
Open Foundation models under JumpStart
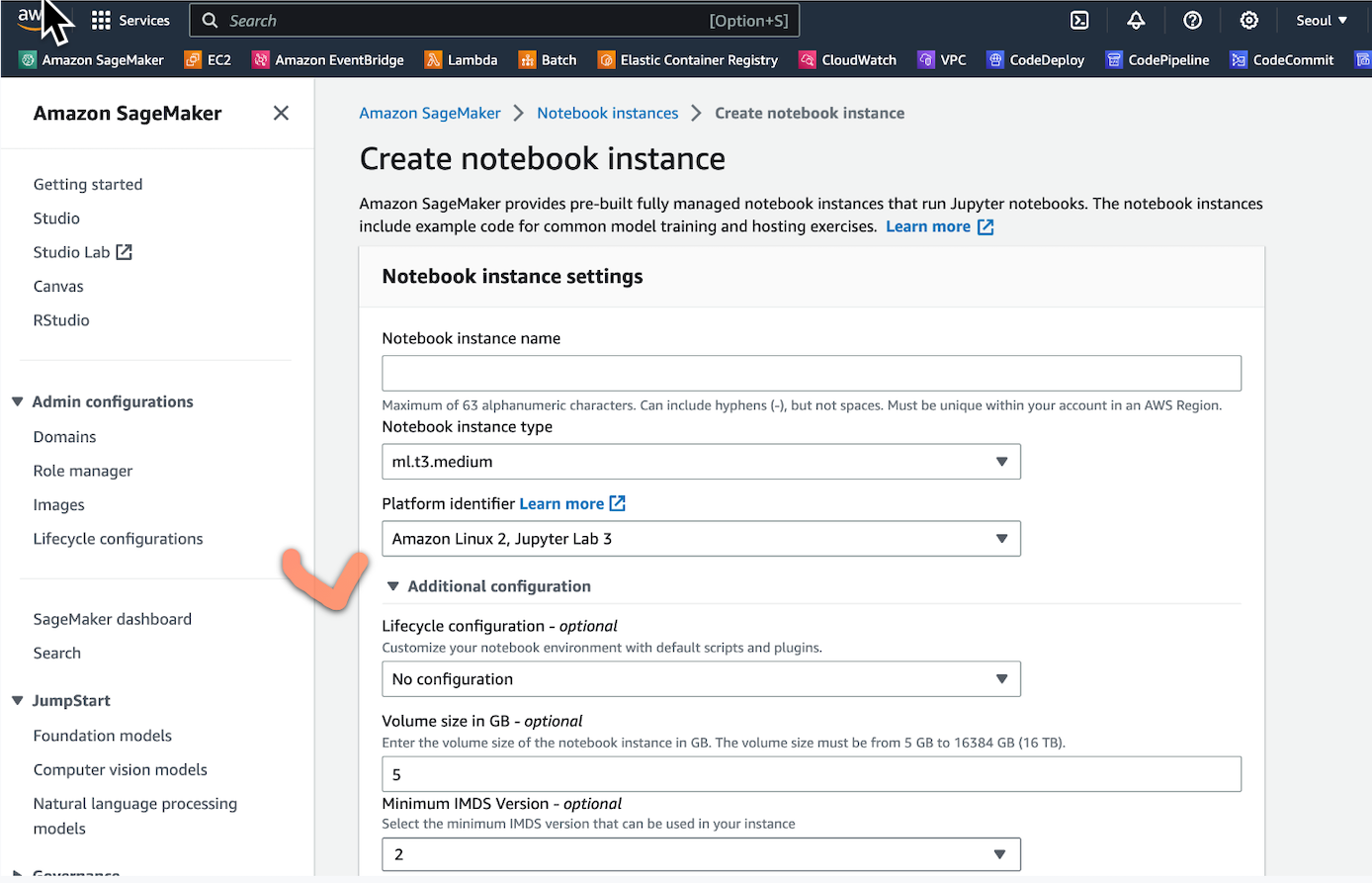[103, 736]
